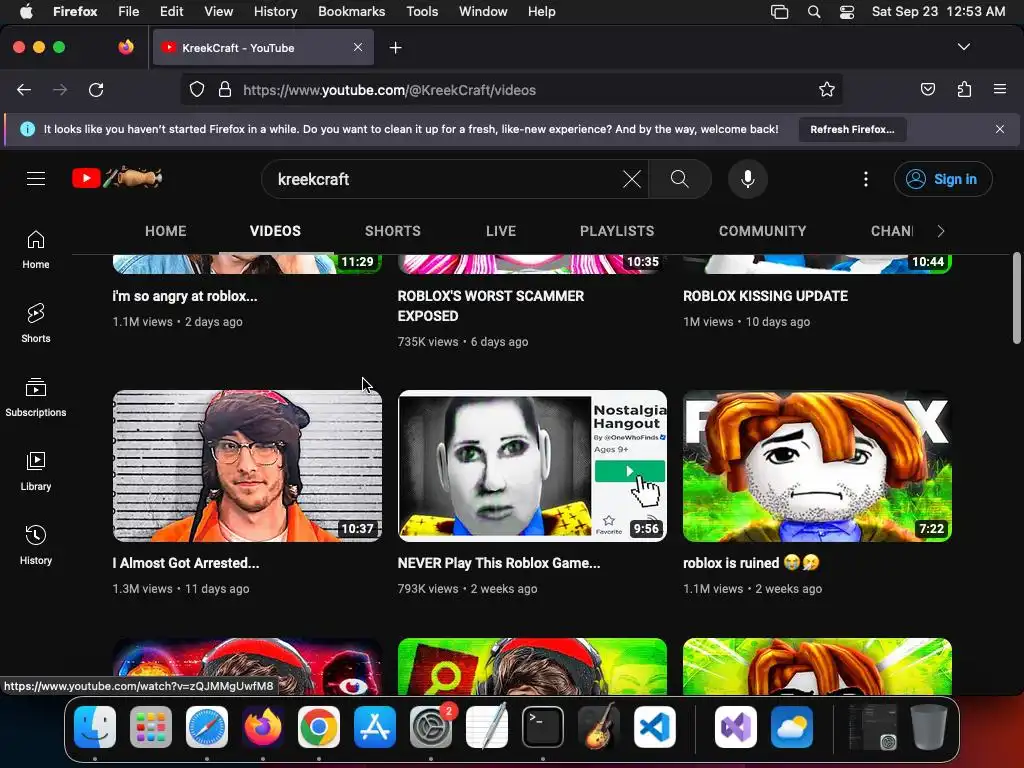This screenshot has height=768, width=1024.
Task: Dismiss the Firefox refresh notification bar
Action: coord(1000,129)
